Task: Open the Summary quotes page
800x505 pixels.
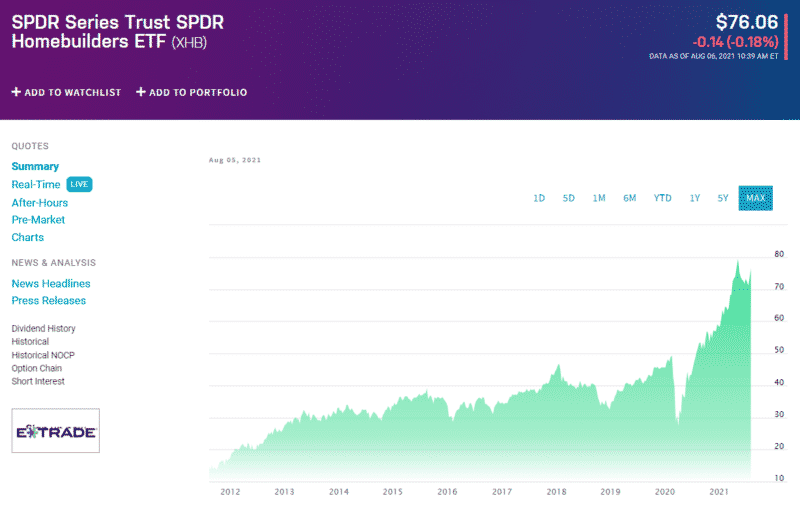Action: pos(35,166)
